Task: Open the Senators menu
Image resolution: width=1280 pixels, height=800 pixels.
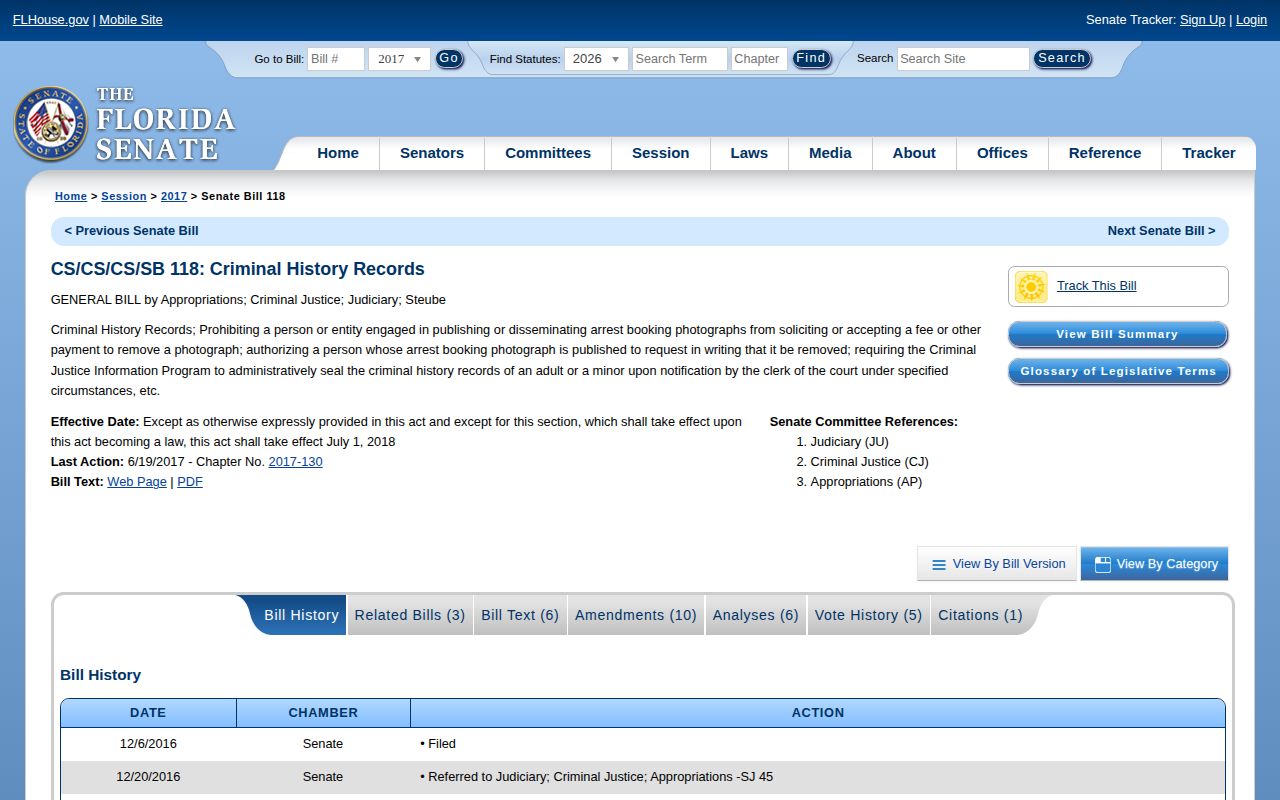Action: coord(432,153)
